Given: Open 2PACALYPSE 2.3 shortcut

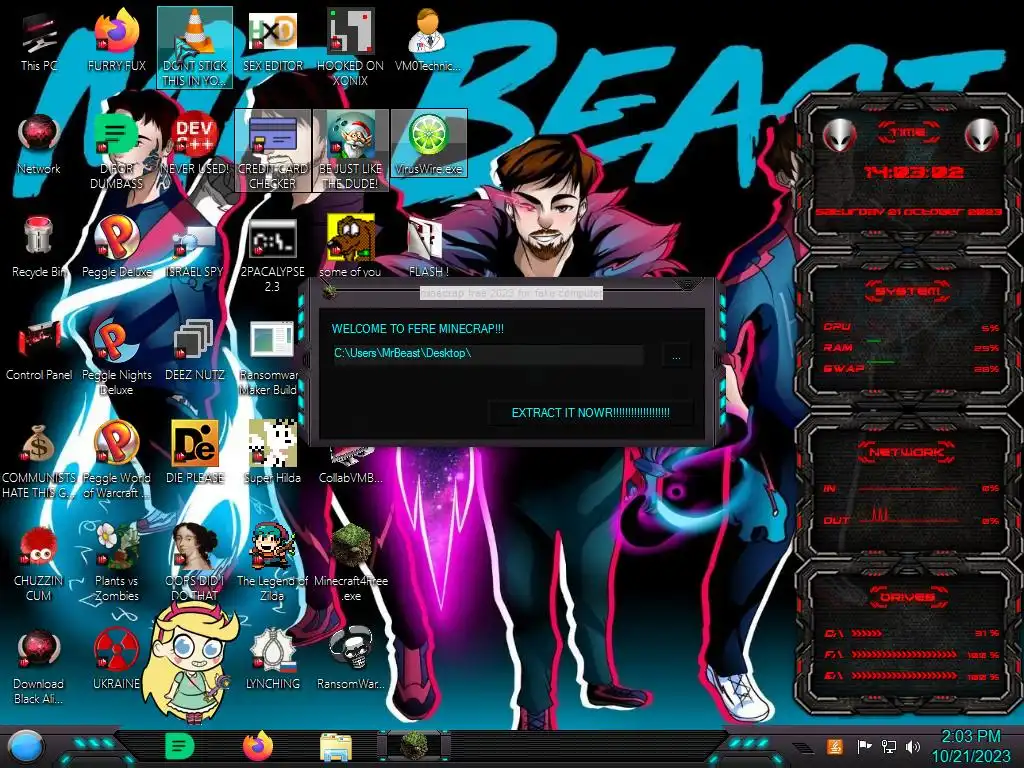Looking at the screenshot, I should (x=272, y=253).
